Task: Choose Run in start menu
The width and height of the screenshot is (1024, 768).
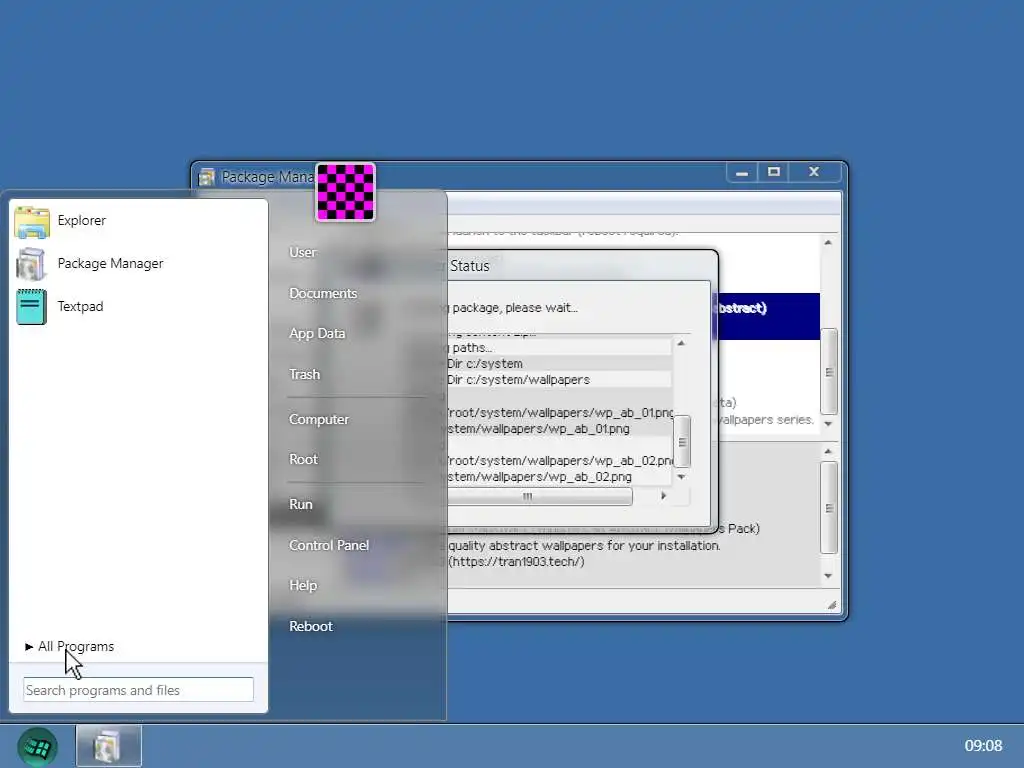Action: [300, 505]
